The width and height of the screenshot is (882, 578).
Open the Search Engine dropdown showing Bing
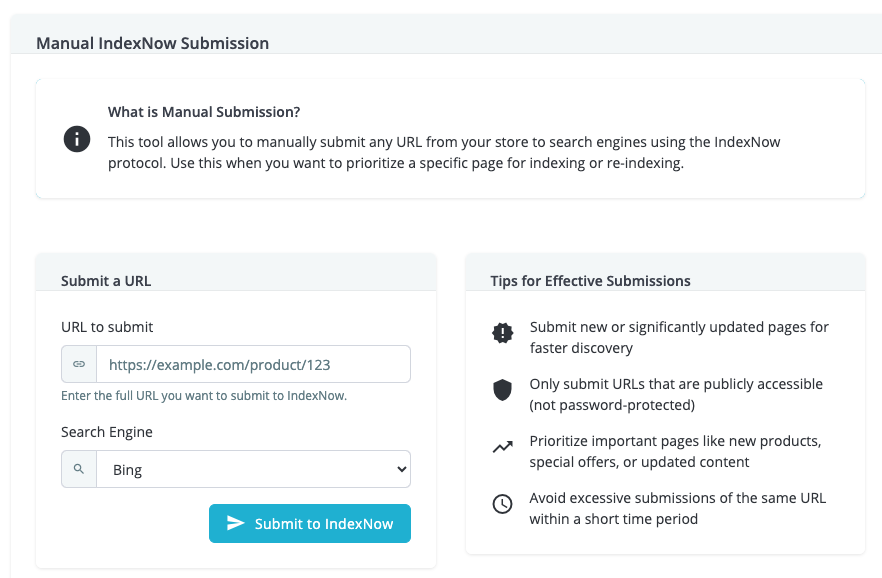pyautogui.click(x=254, y=469)
